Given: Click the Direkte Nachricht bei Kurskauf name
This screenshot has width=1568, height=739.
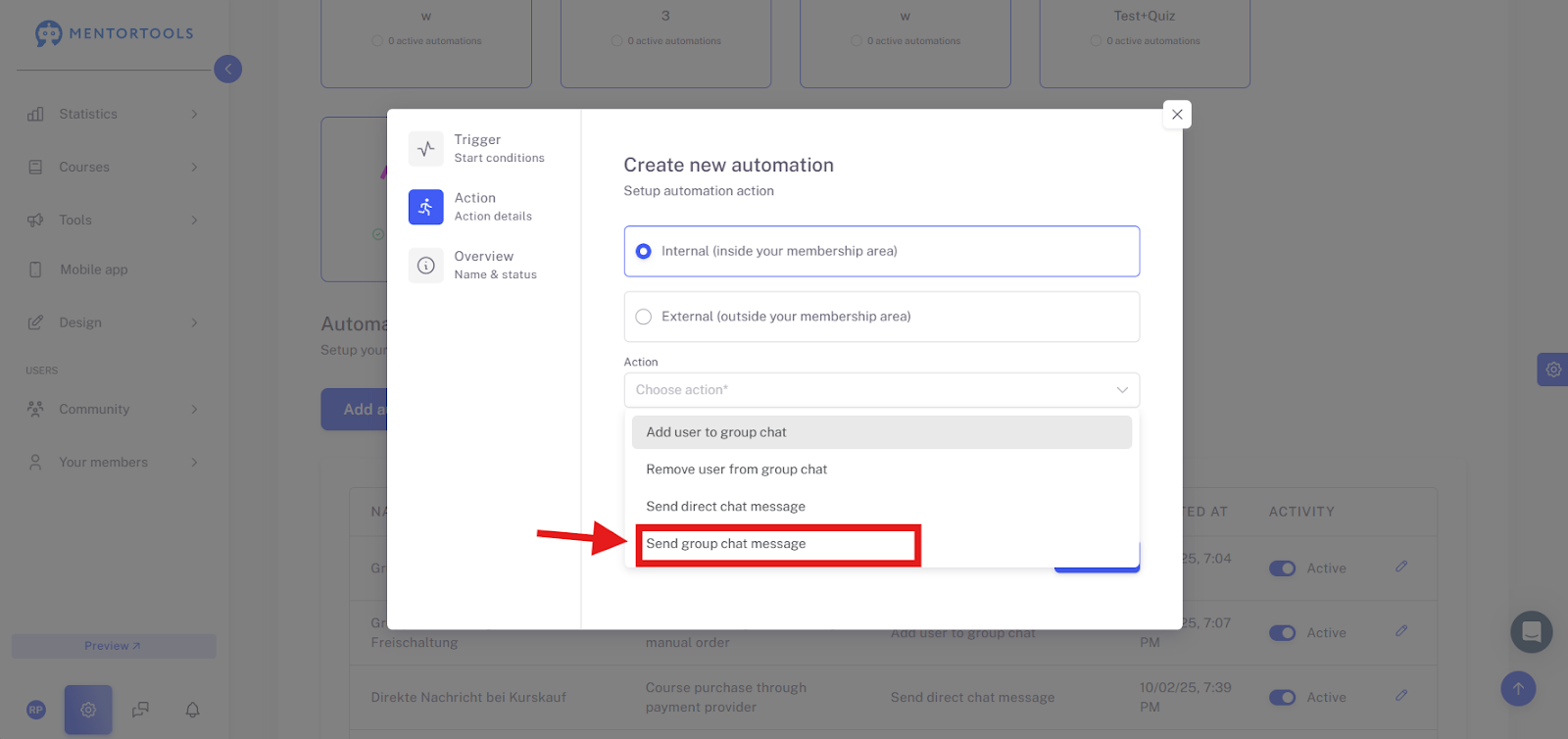Looking at the screenshot, I should pyautogui.click(x=468, y=698).
